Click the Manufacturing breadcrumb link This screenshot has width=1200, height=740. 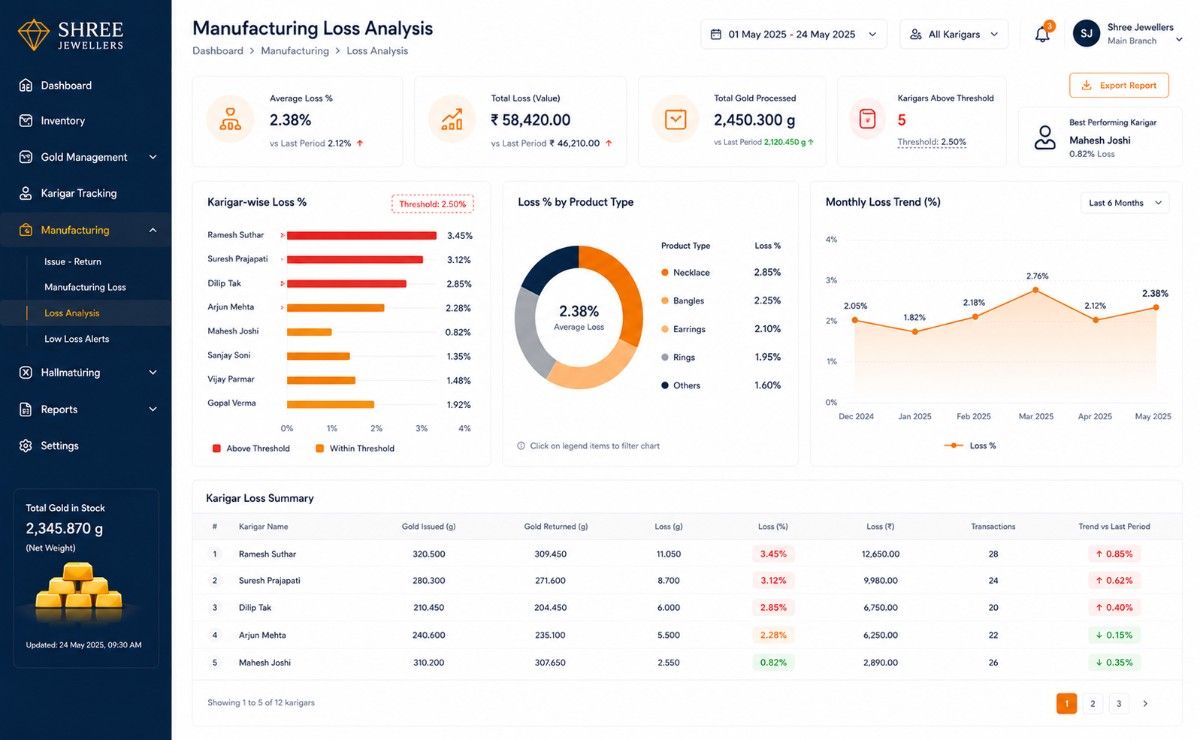click(295, 51)
